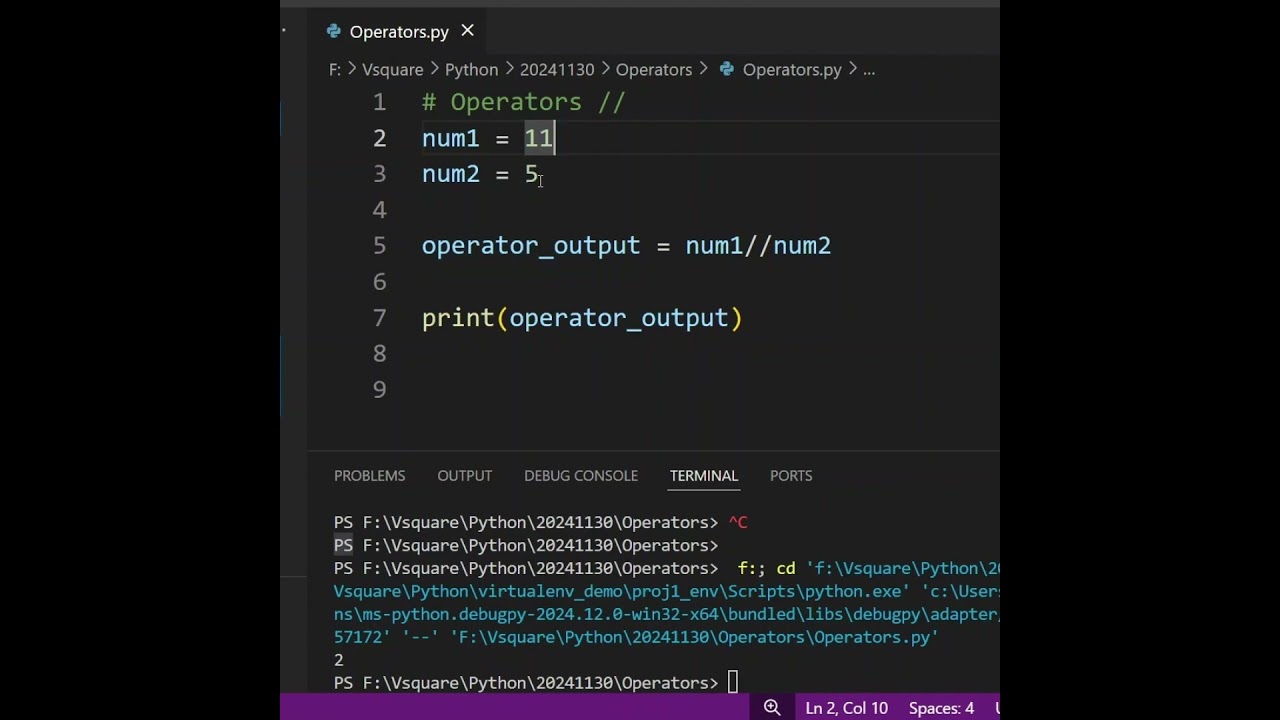Change indentation via Spaces: 4
This screenshot has width=1280, height=720.
tap(941, 708)
